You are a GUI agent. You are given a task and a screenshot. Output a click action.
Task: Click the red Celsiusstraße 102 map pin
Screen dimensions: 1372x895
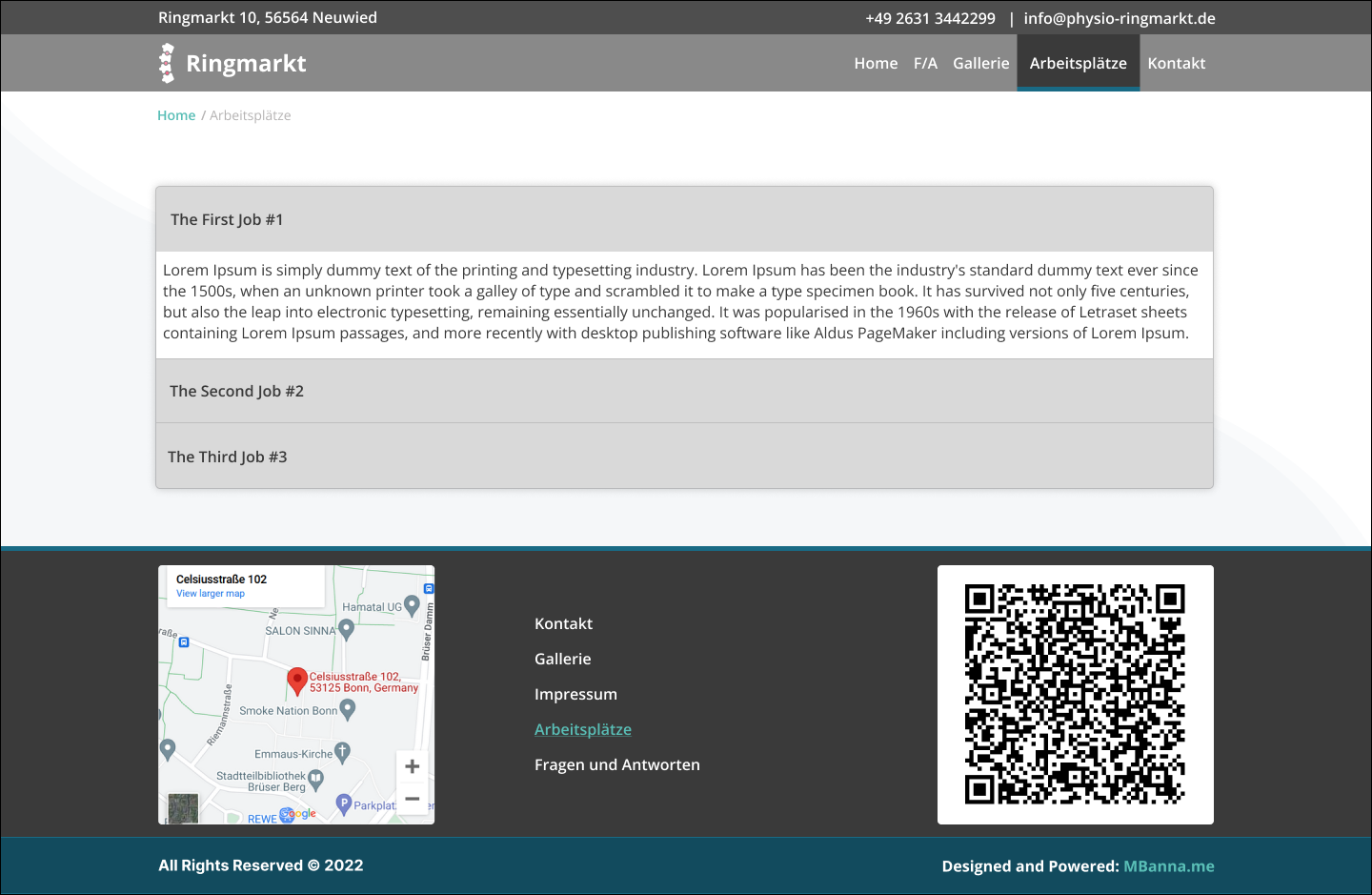(297, 681)
